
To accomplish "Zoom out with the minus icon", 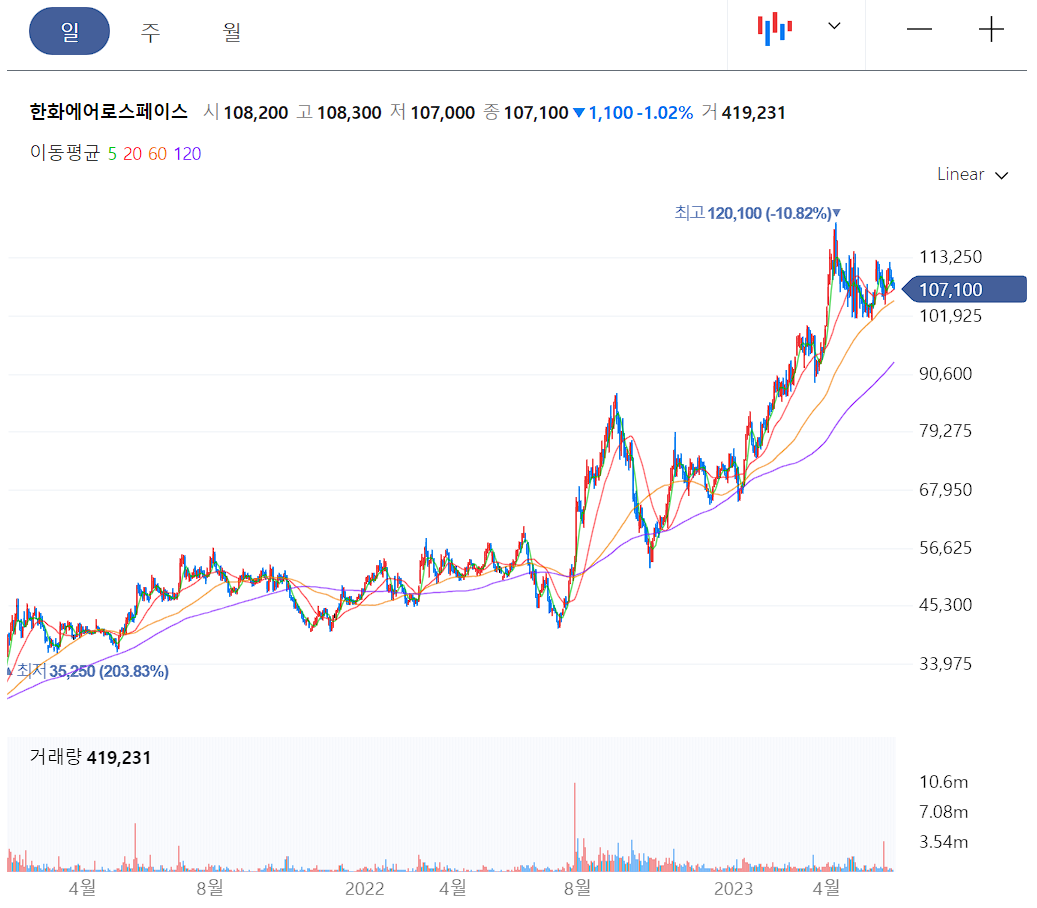I will pos(919,30).
